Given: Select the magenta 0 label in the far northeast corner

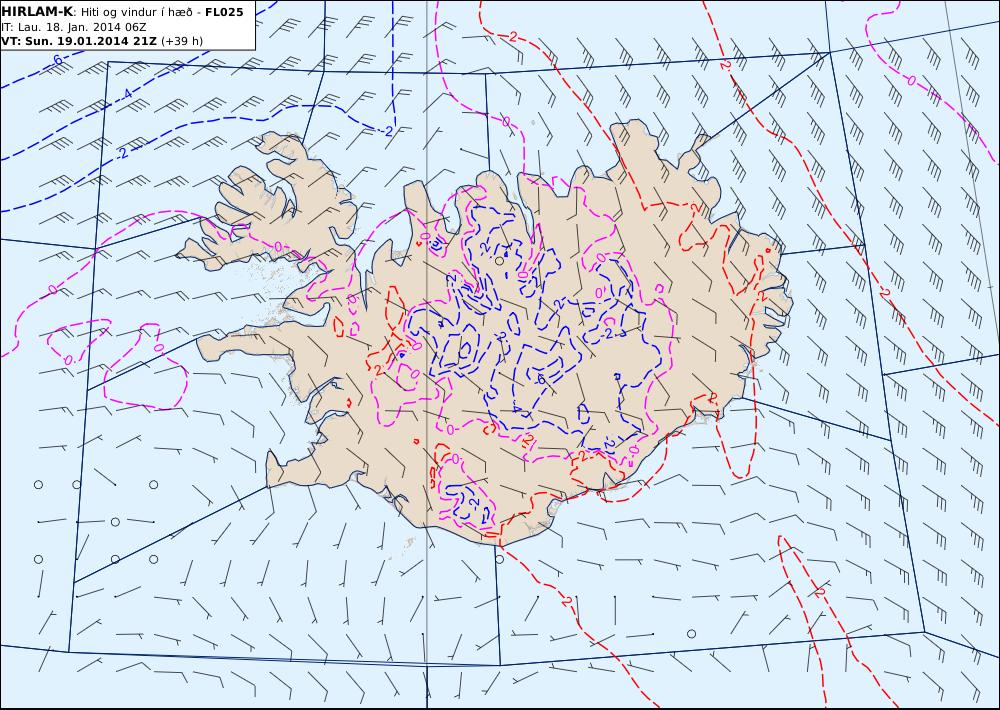Looking at the screenshot, I should coord(911,80).
